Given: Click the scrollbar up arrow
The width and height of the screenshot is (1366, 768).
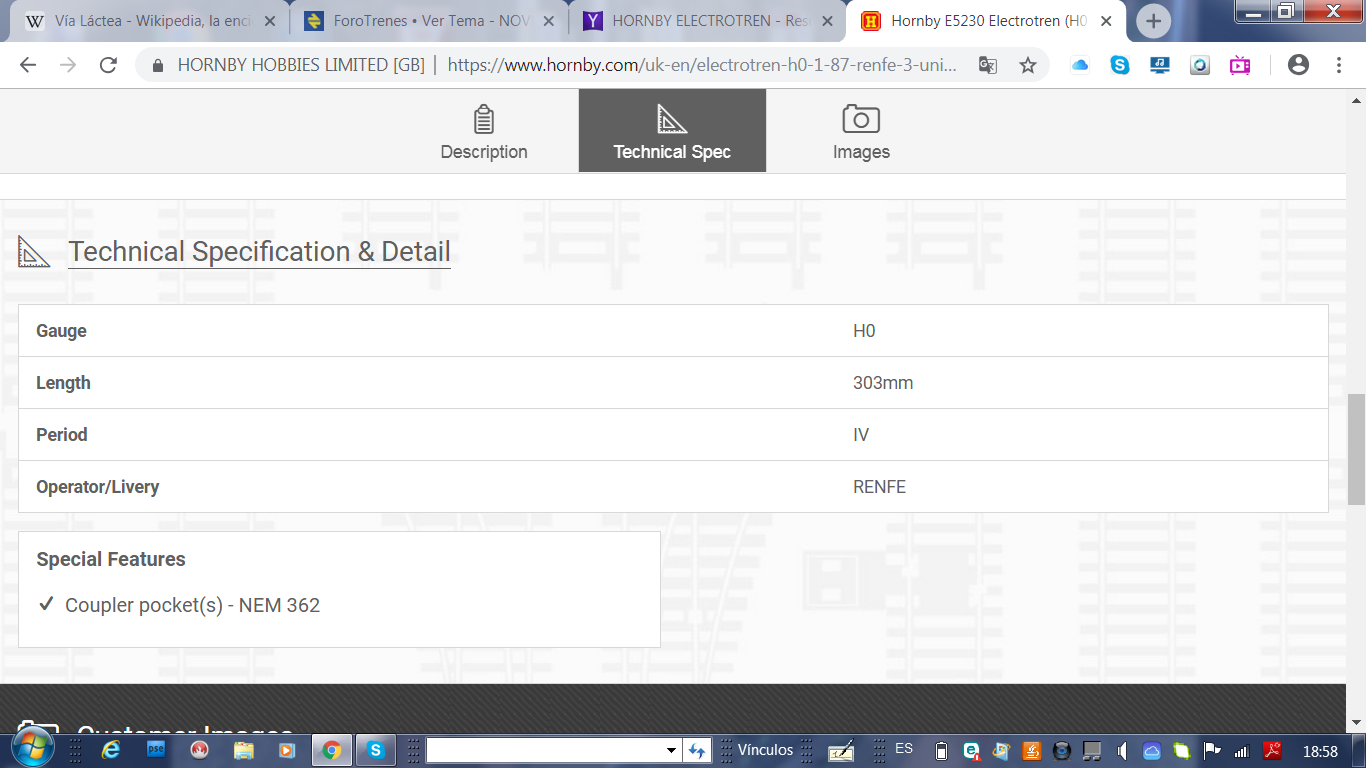Looking at the screenshot, I should click(x=1357, y=99).
